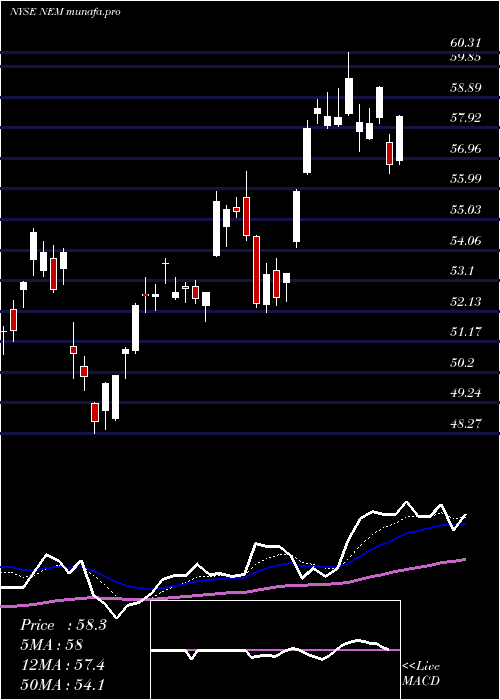
Task: Select the 57.92 price level label
Action: [466, 118]
